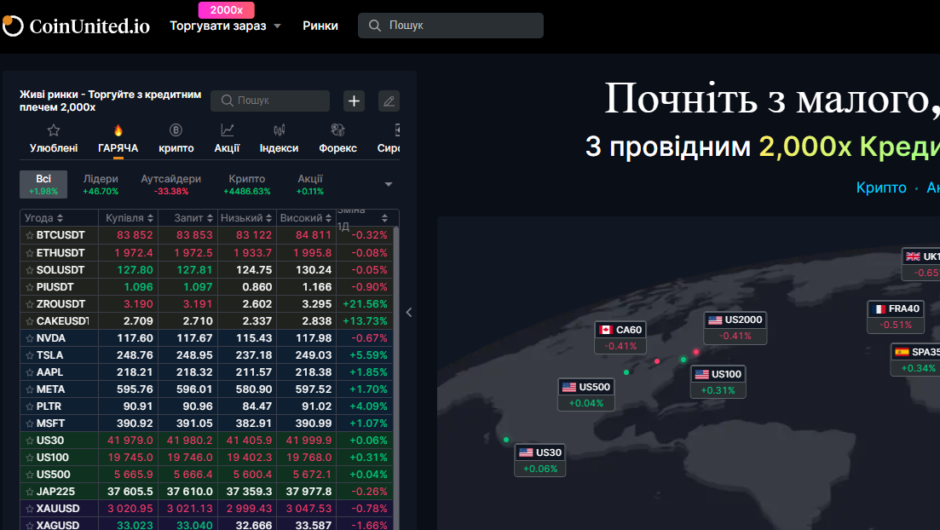Select the Лідери filter tab
The height and width of the screenshot is (530, 940).
click(x=101, y=184)
